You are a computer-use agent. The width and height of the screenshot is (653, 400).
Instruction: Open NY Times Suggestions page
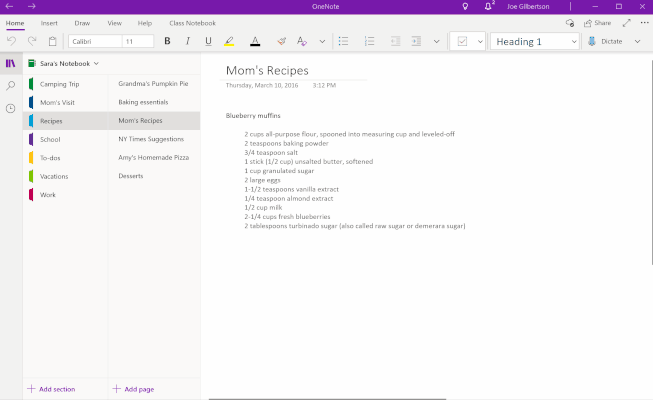[155, 139]
